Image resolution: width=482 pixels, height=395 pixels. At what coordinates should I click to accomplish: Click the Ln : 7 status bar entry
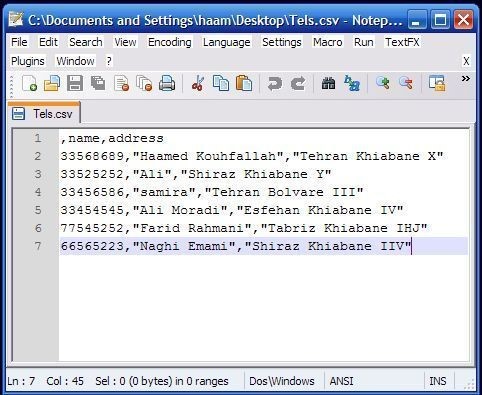[x=21, y=381]
